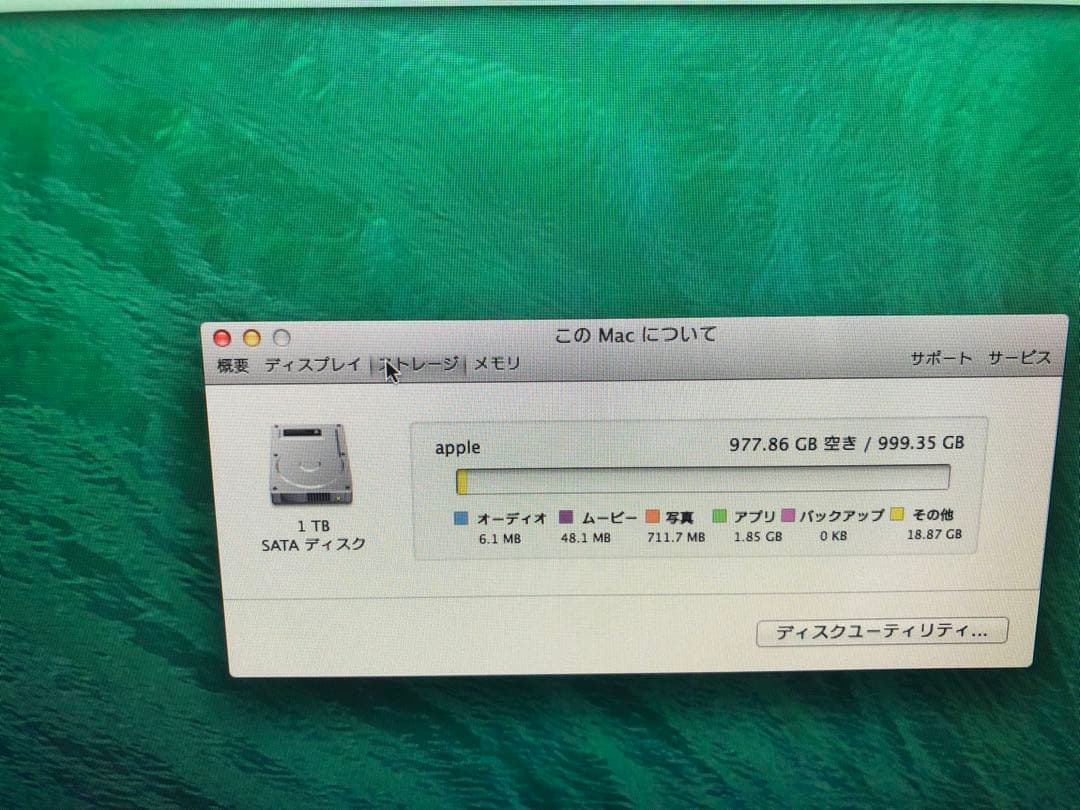Screen dimensions: 1080x810
Task: Click the この Mac について title bar
Action: (634, 335)
